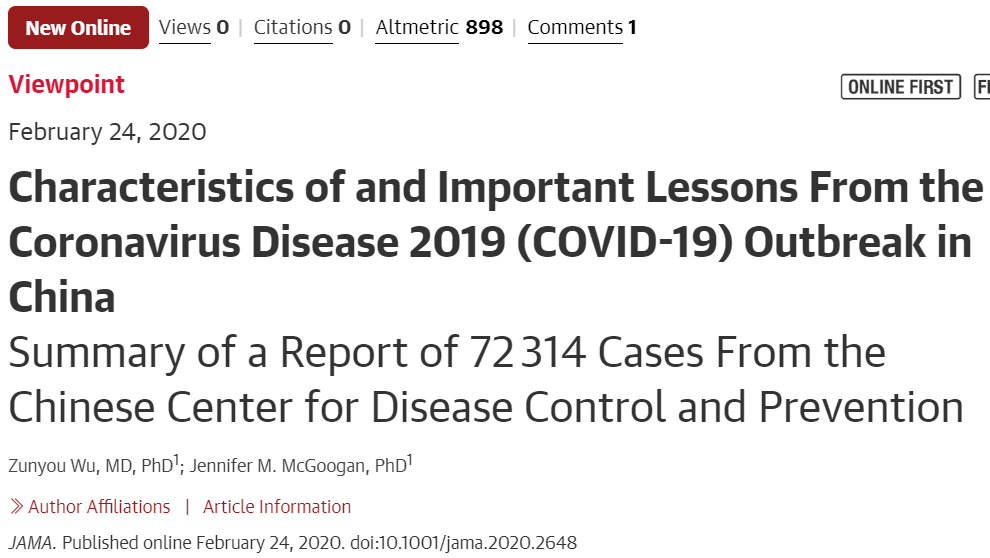Click the ONLINE FIRST badge
Screen dimensions: 990x558
click(901, 87)
